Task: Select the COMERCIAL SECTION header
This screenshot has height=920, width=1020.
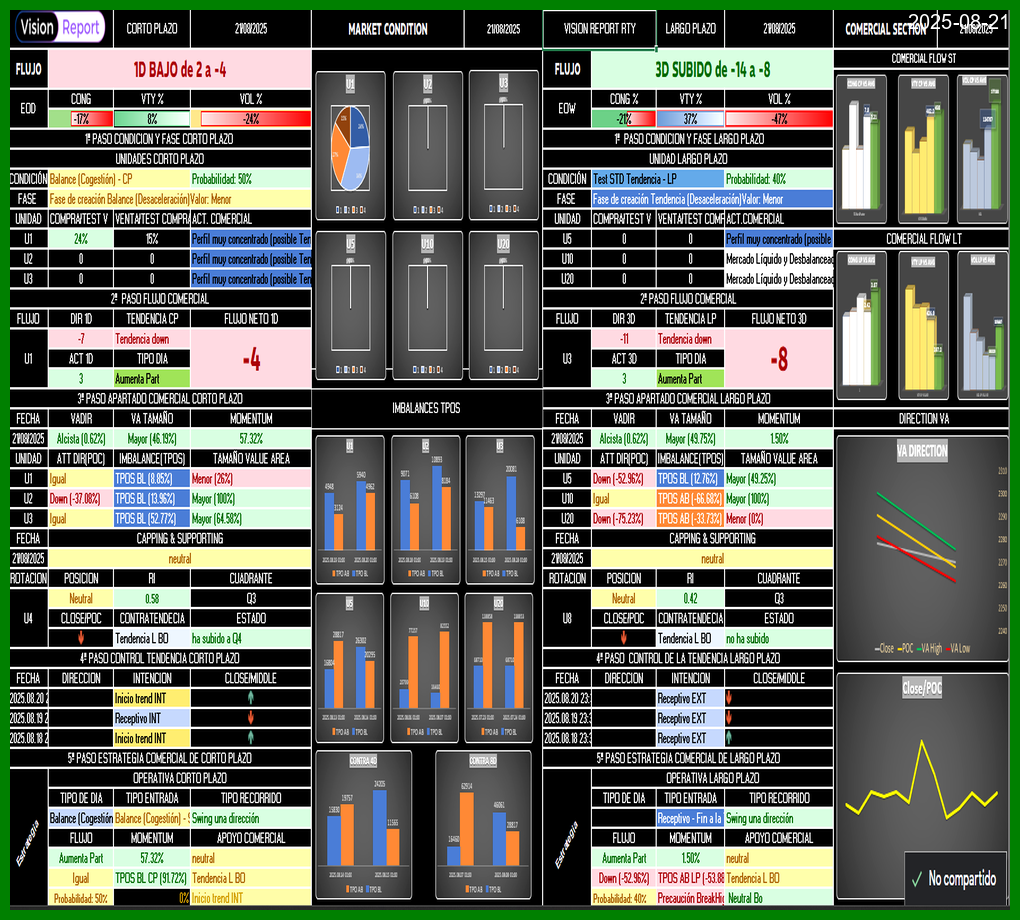Action: [885, 29]
